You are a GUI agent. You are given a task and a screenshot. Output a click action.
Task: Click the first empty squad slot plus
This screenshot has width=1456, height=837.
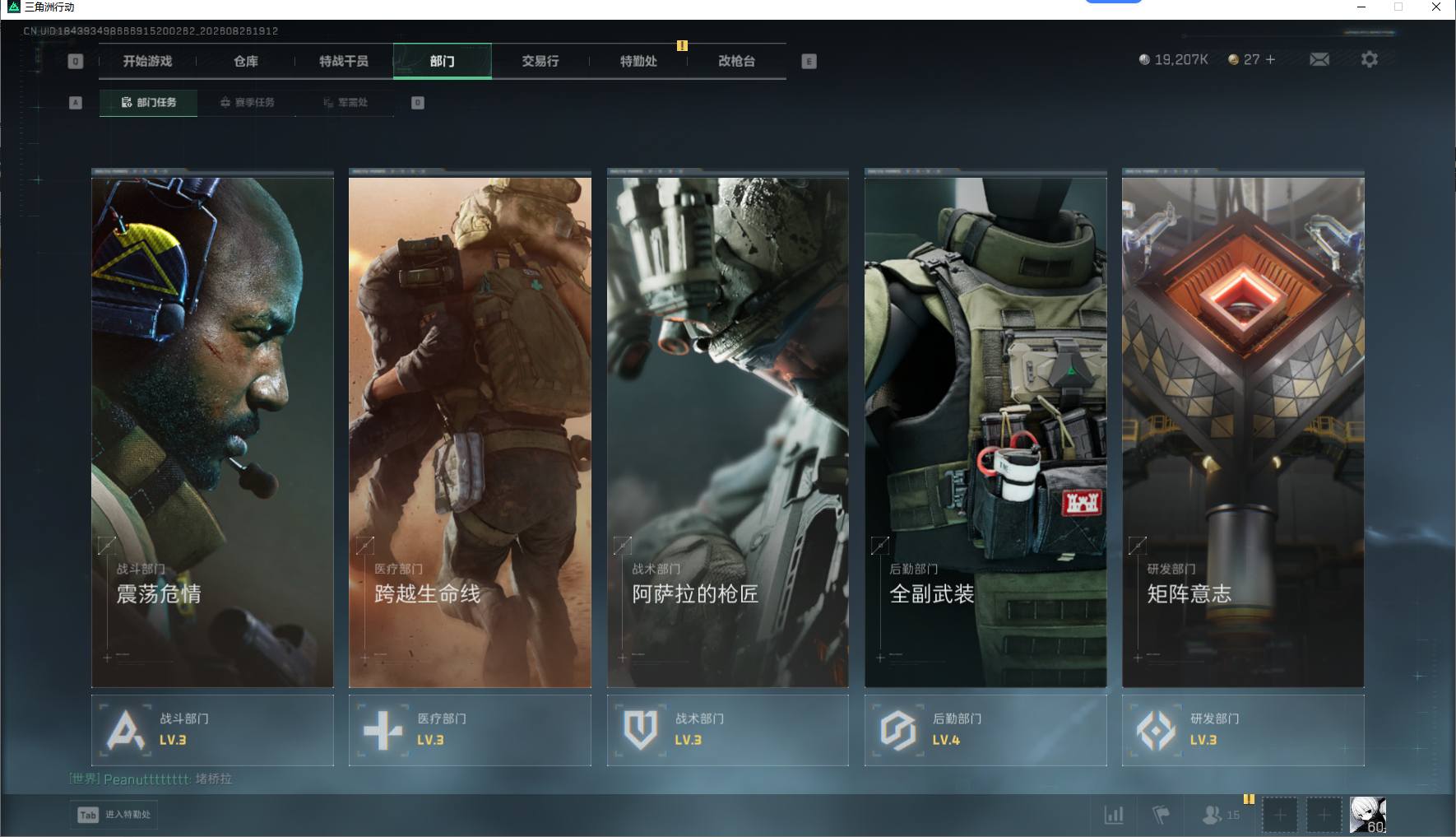(1280, 815)
